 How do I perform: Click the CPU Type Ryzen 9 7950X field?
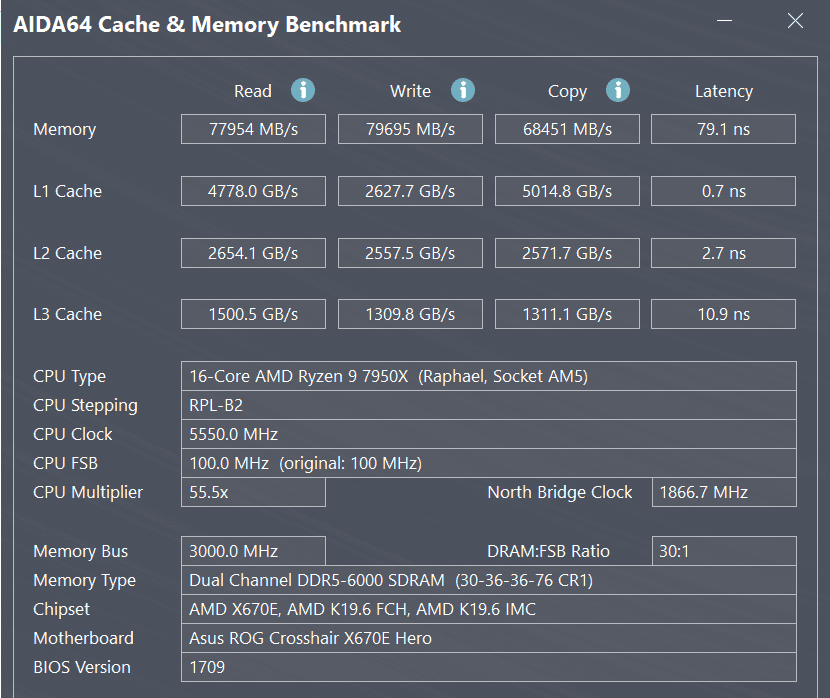pyautogui.click(x=489, y=376)
